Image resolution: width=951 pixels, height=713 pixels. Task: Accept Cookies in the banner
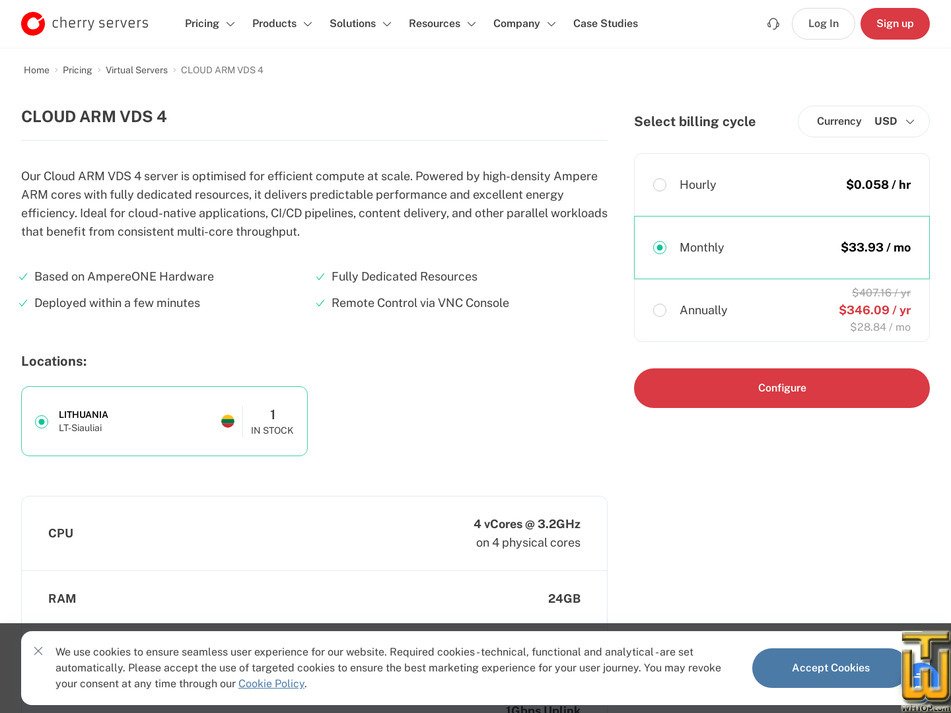pos(830,668)
